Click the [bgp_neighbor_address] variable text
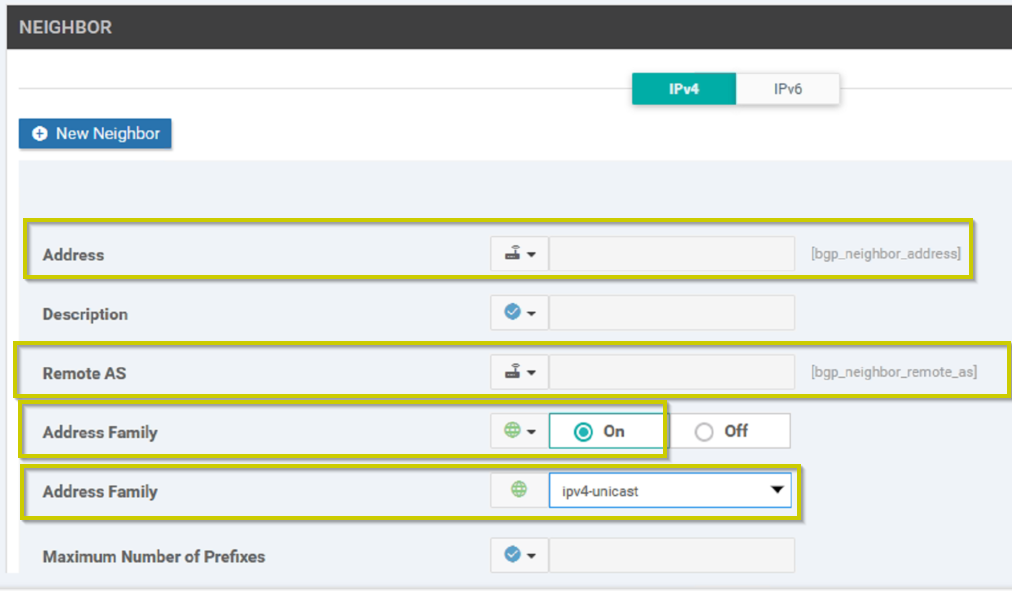Image resolution: width=1012 pixels, height=591 pixels. click(x=886, y=254)
